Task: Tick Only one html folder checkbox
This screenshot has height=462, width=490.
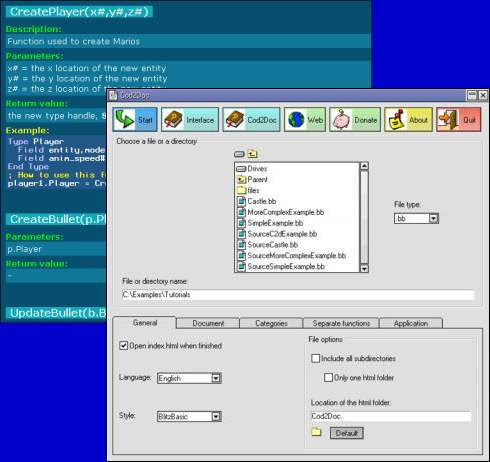Action: pyautogui.click(x=328, y=378)
